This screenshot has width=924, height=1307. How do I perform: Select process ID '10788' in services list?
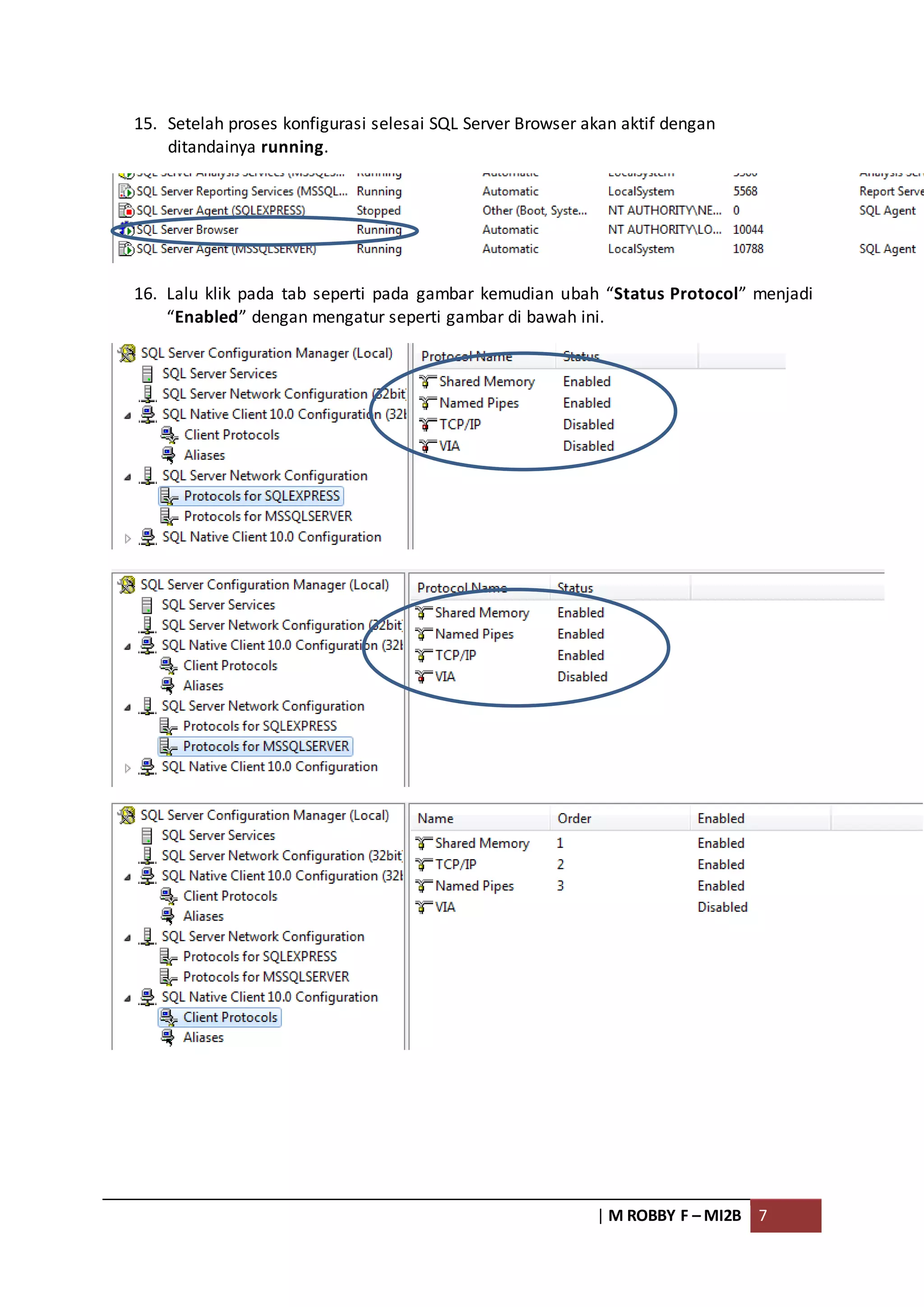(748, 249)
